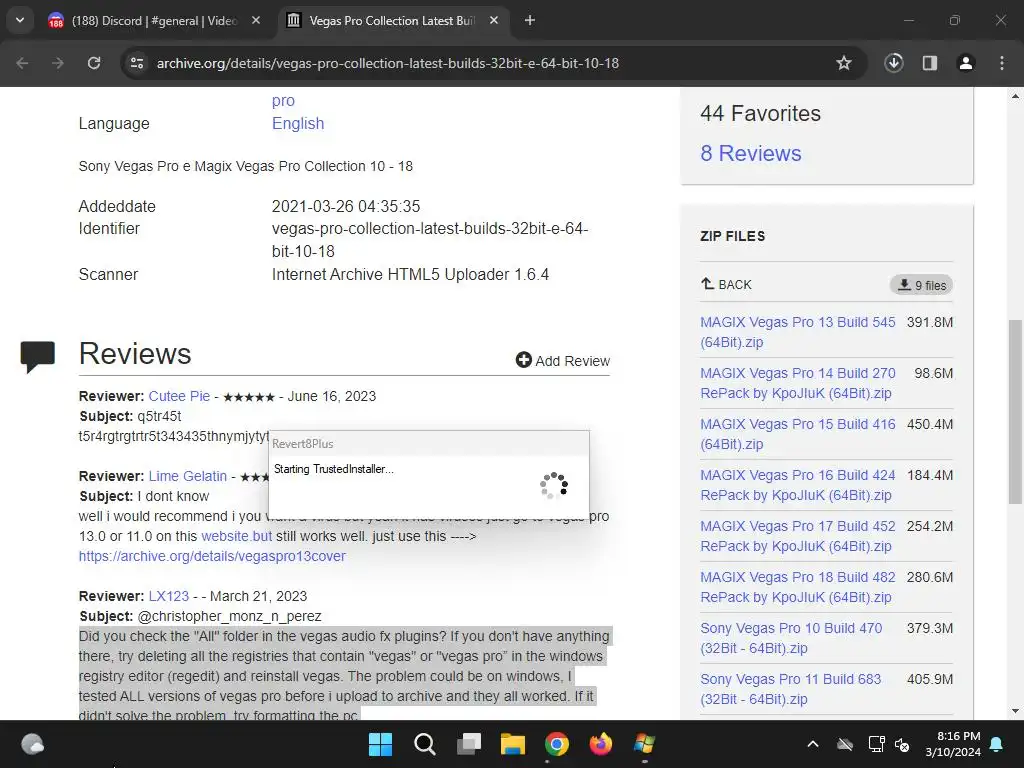Click the muted volume tray icon

click(x=903, y=744)
